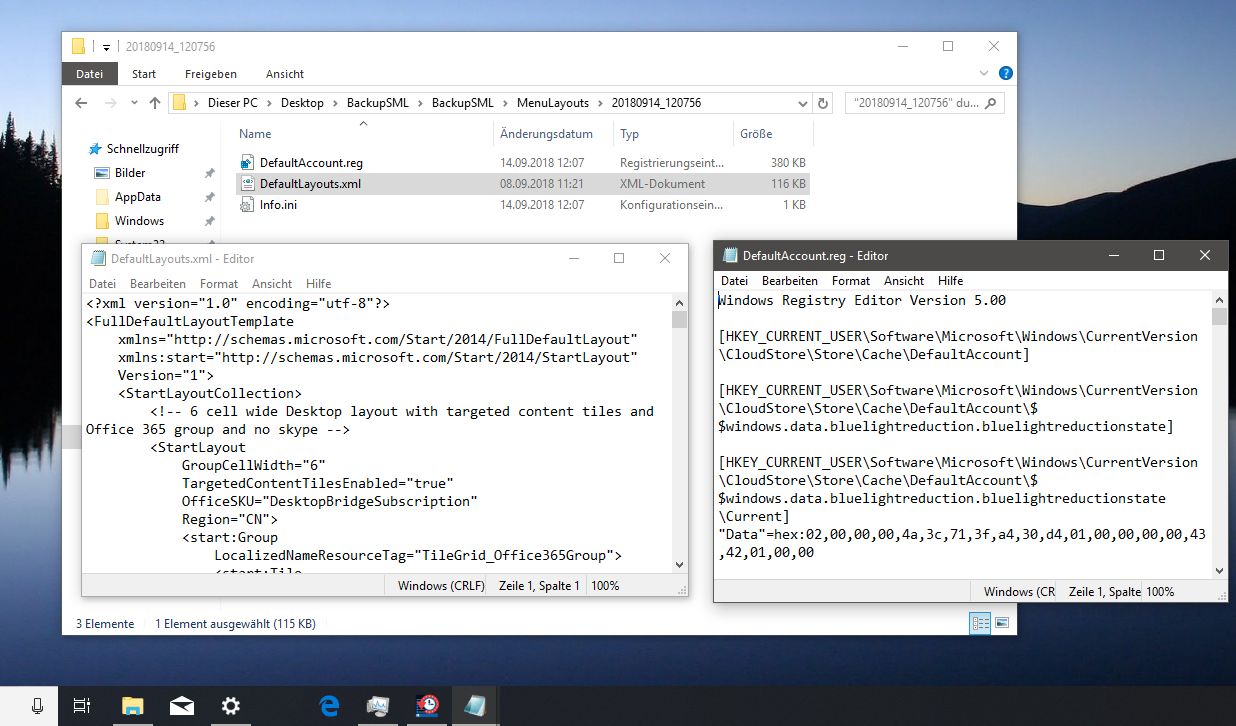Select the Info.ini file
Image resolution: width=1236 pixels, height=726 pixels.
[523, 204]
